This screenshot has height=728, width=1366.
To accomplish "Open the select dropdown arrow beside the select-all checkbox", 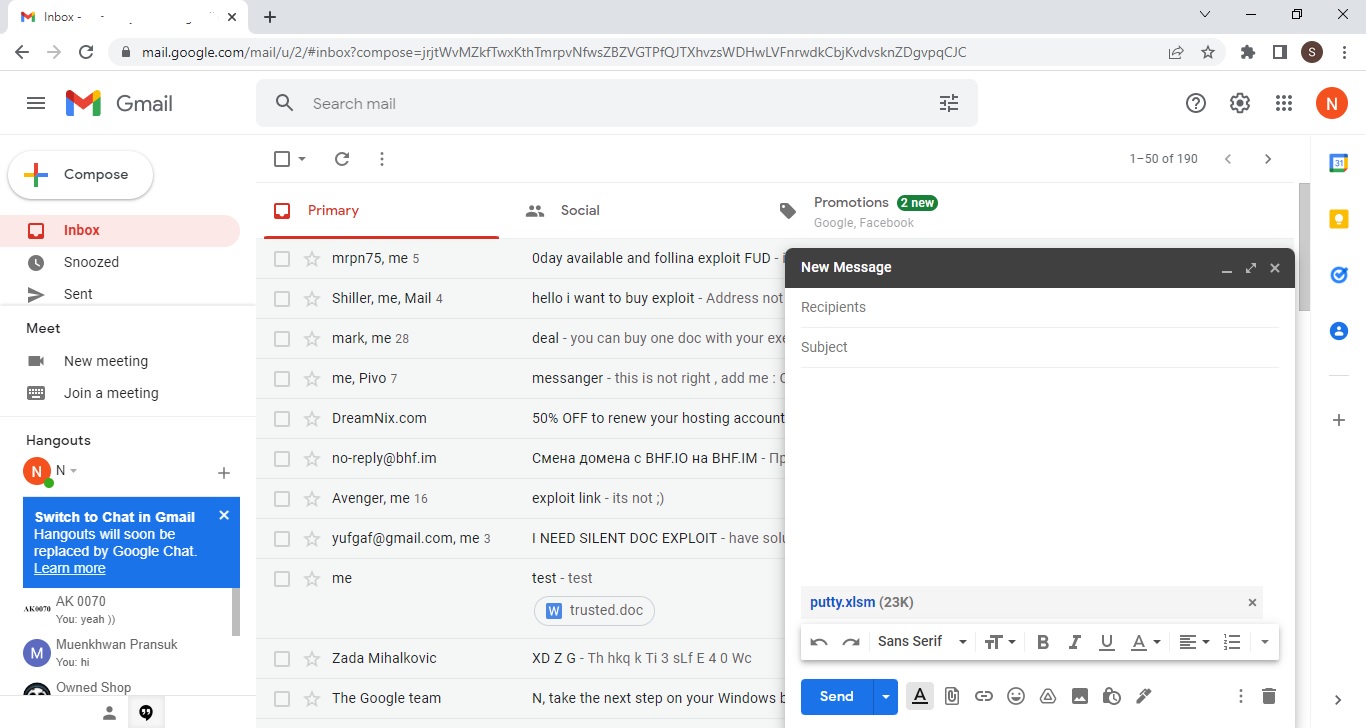I will [302, 159].
